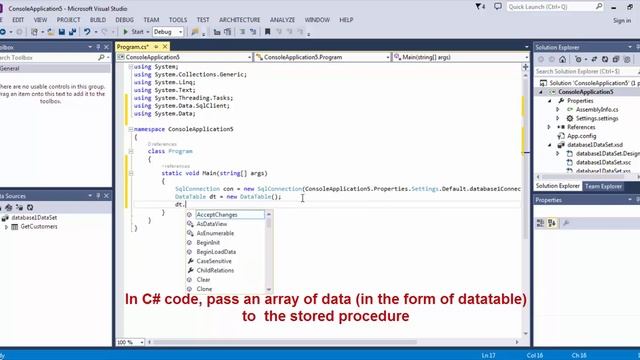Switch to Team Explorer tab
This screenshot has width=640, height=360.
pos(603,186)
